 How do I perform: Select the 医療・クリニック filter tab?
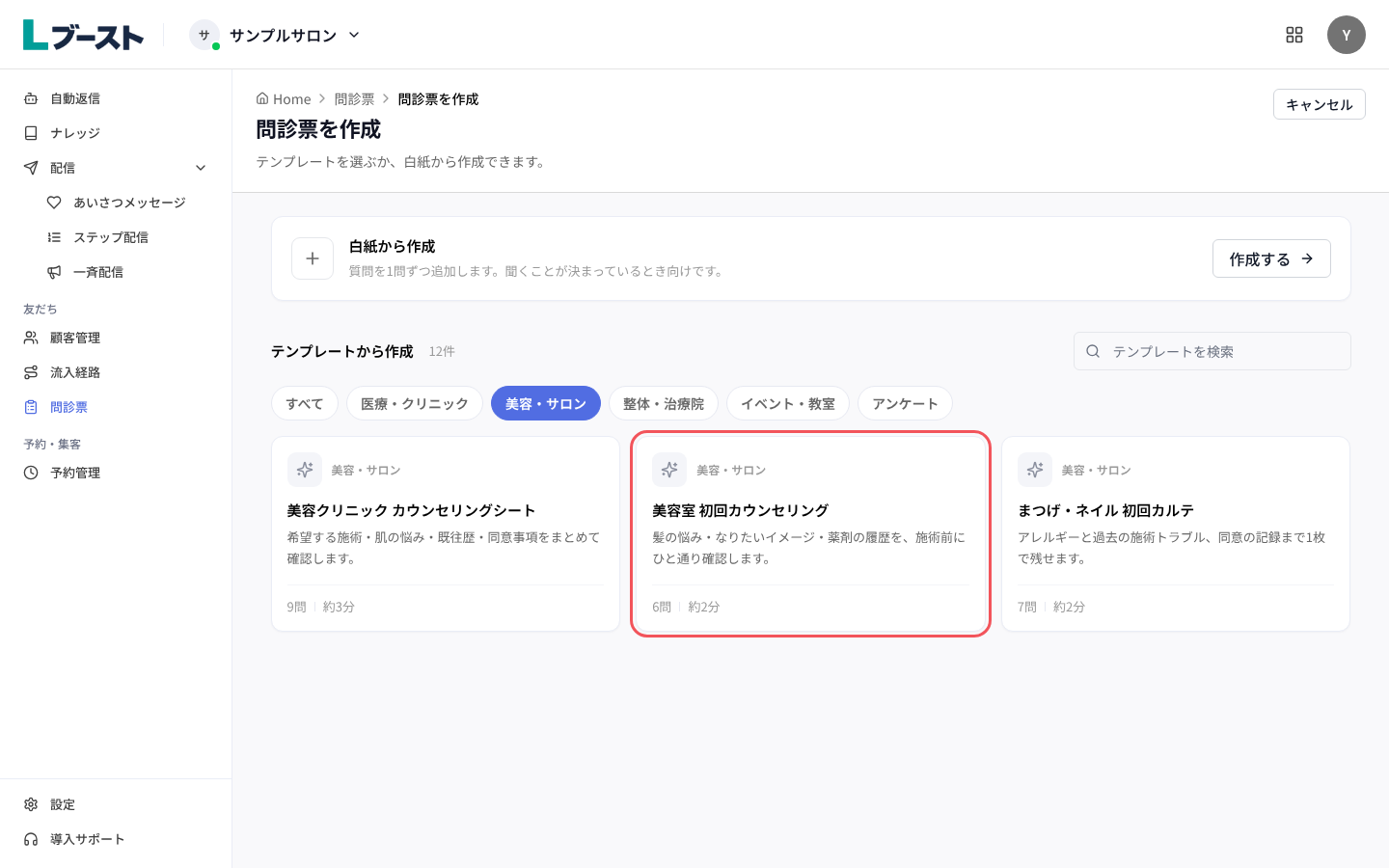click(x=415, y=403)
